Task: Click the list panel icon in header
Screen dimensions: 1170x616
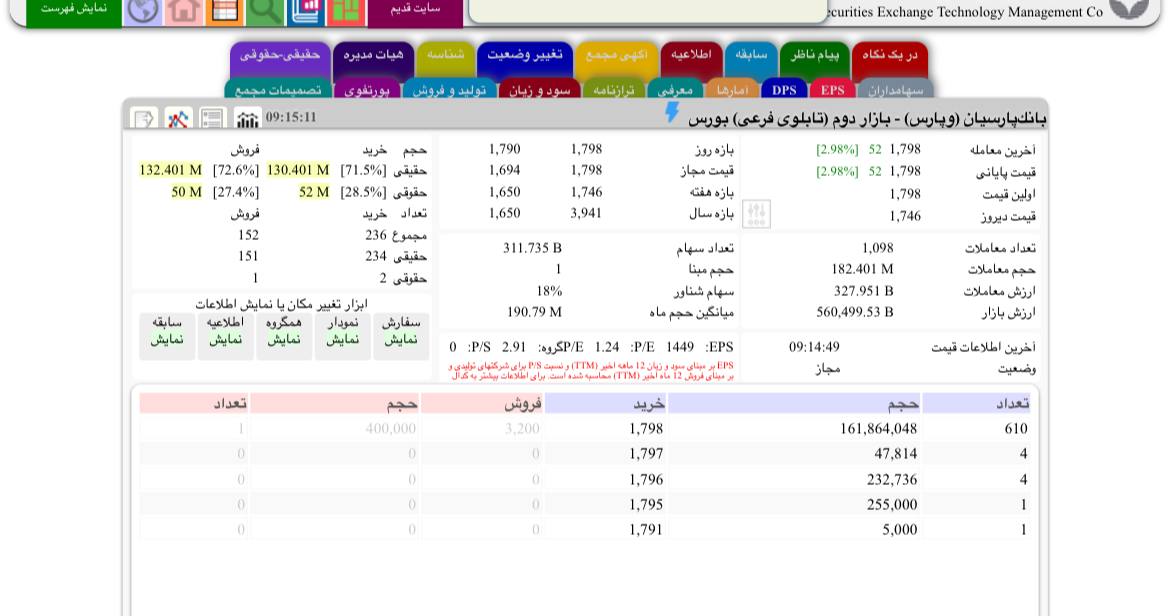Action: click(212, 119)
